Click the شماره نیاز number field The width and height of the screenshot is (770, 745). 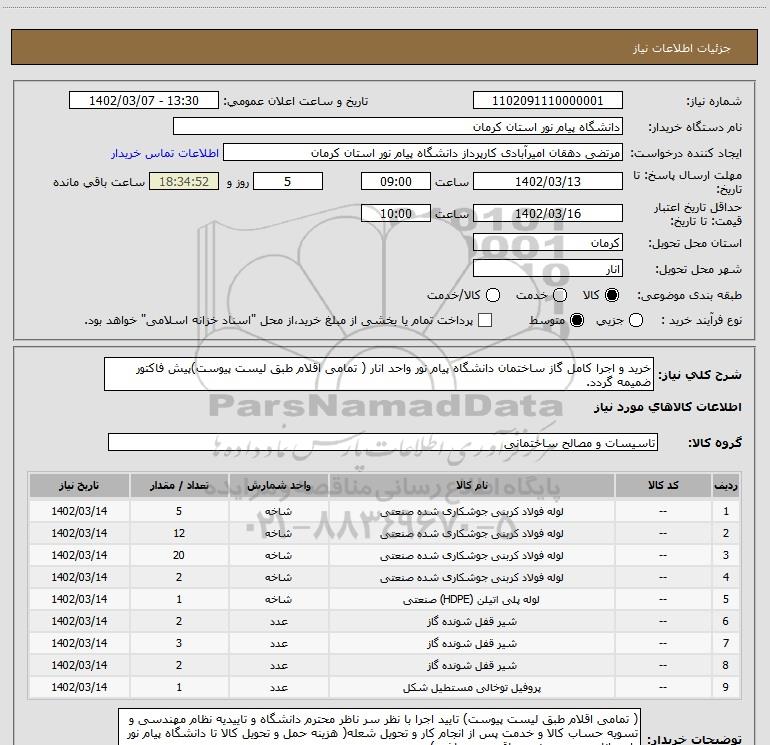tap(547, 101)
